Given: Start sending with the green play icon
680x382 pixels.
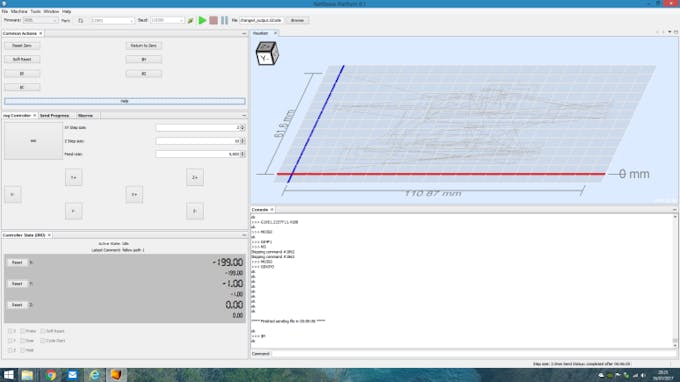Looking at the screenshot, I should tap(202, 20).
